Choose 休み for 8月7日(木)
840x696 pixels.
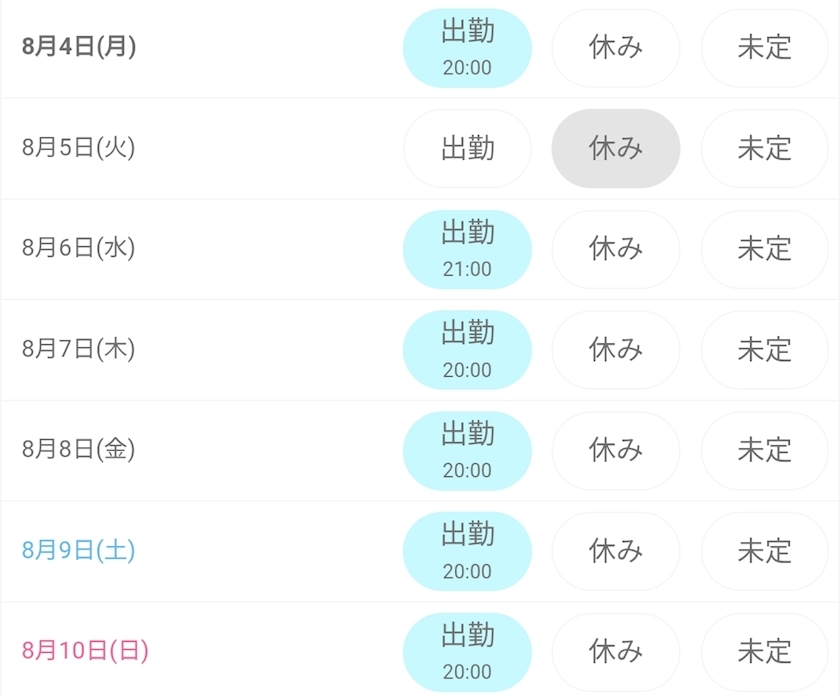tap(616, 350)
